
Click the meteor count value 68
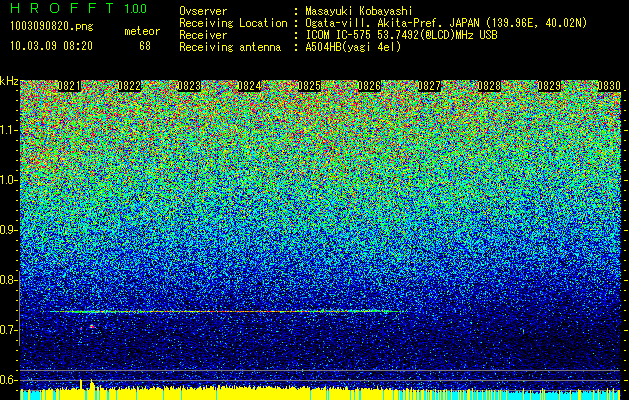[145, 46]
